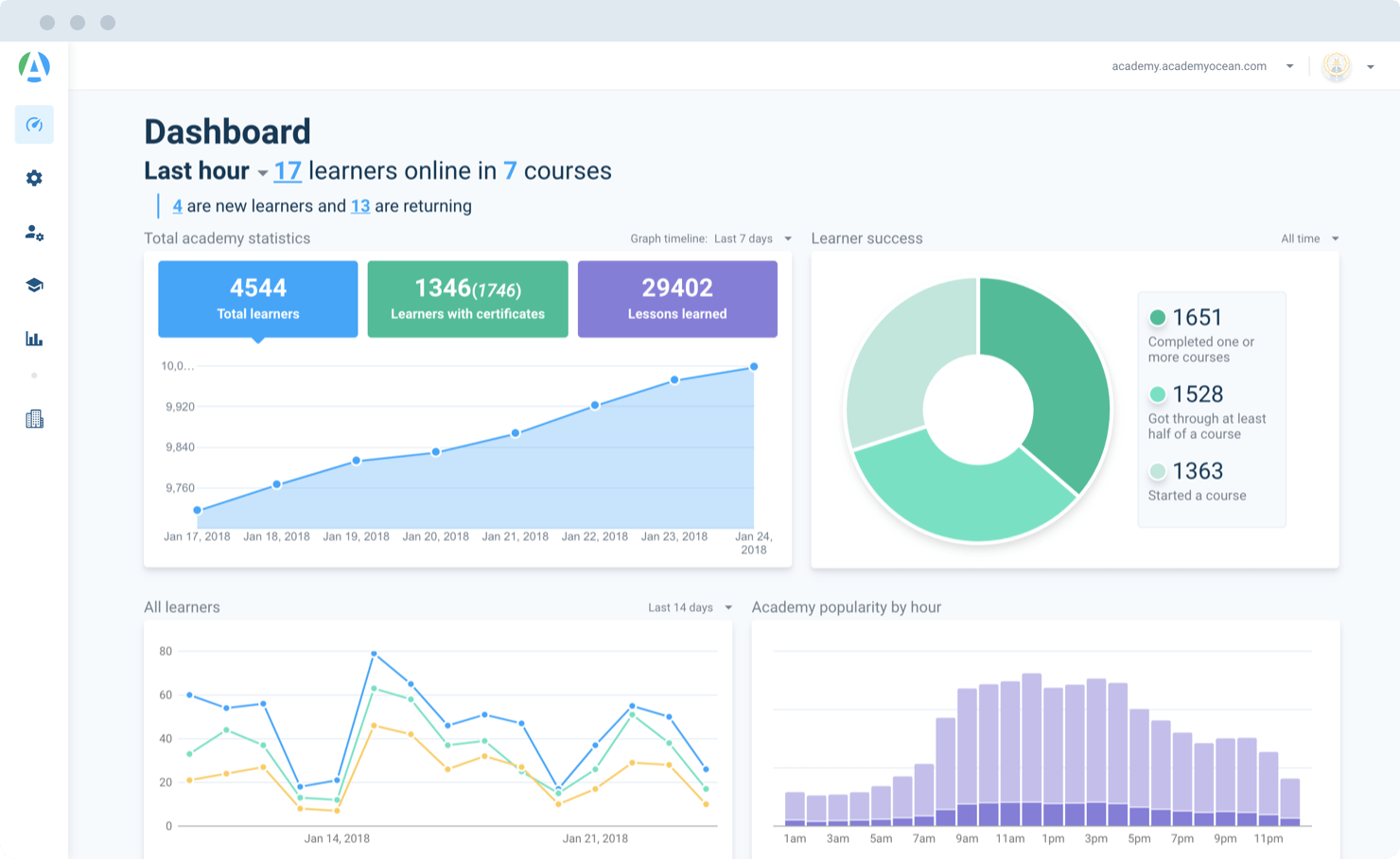The height and width of the screenshot is (859, 1400).
Task: Open the Learner success All time dropdown
Action: [x=1309, y=238]
